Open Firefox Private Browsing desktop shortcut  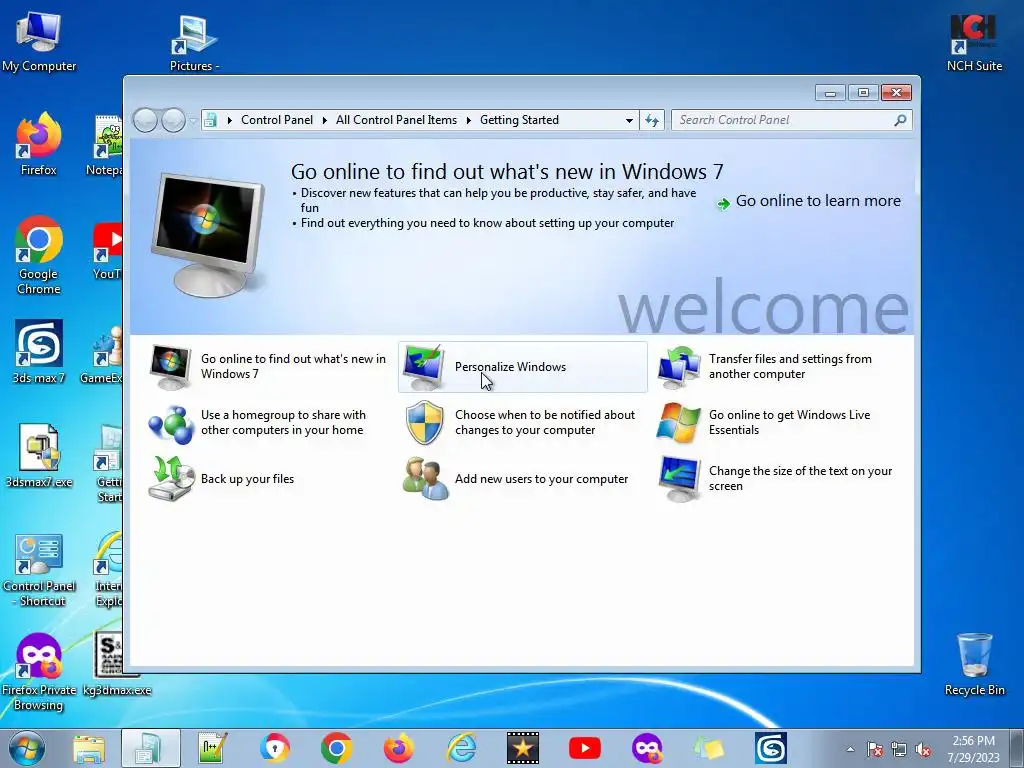[x=39, y=671]
